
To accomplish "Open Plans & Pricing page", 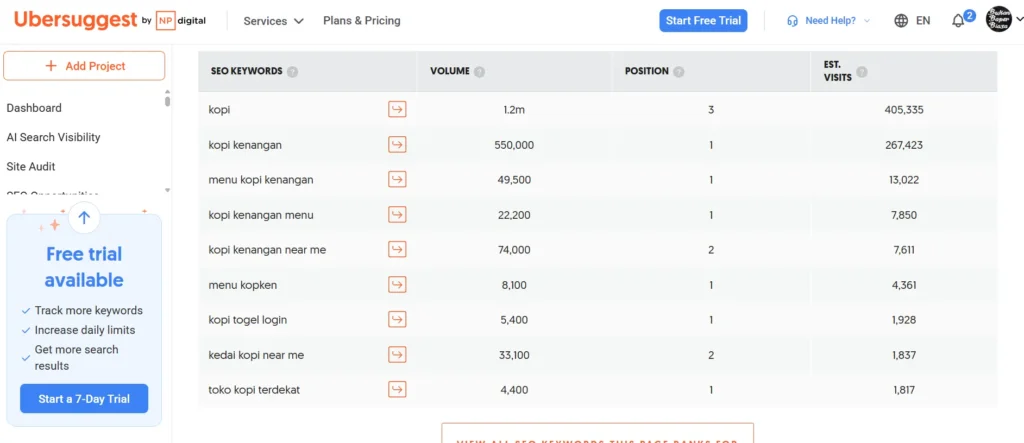I will tap(362, 21).
